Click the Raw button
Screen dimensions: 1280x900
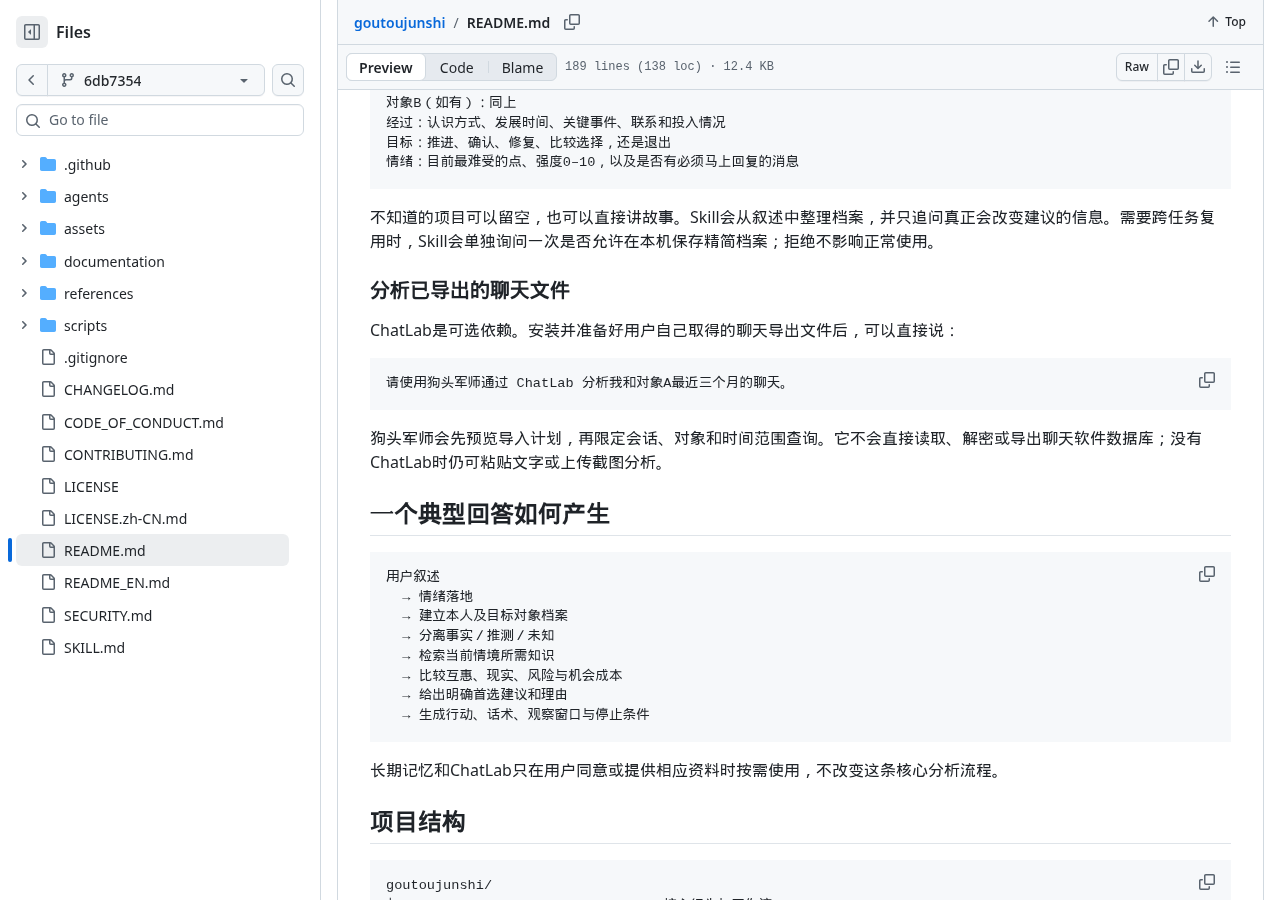[x=1137, y=67]
